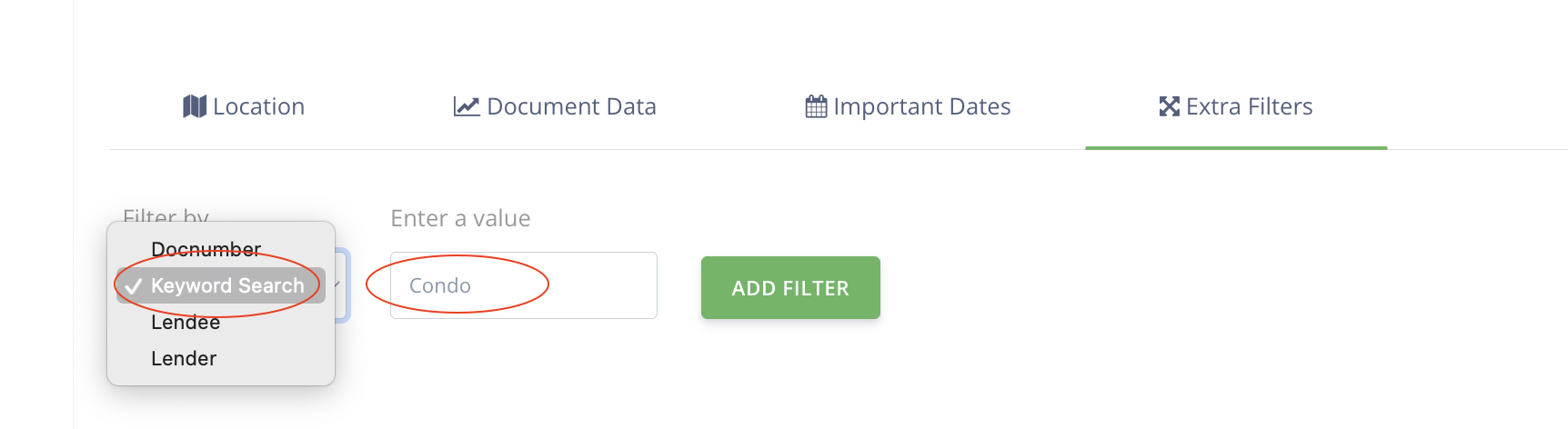The height and width of the screenshot is (429, 1568).
Task: Switch to the Document Data tab
Action: tap(571, 107)
